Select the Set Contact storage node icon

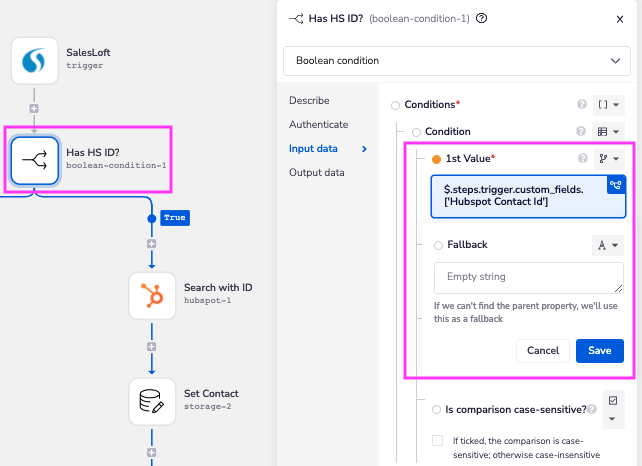click(x=153, y=400)
